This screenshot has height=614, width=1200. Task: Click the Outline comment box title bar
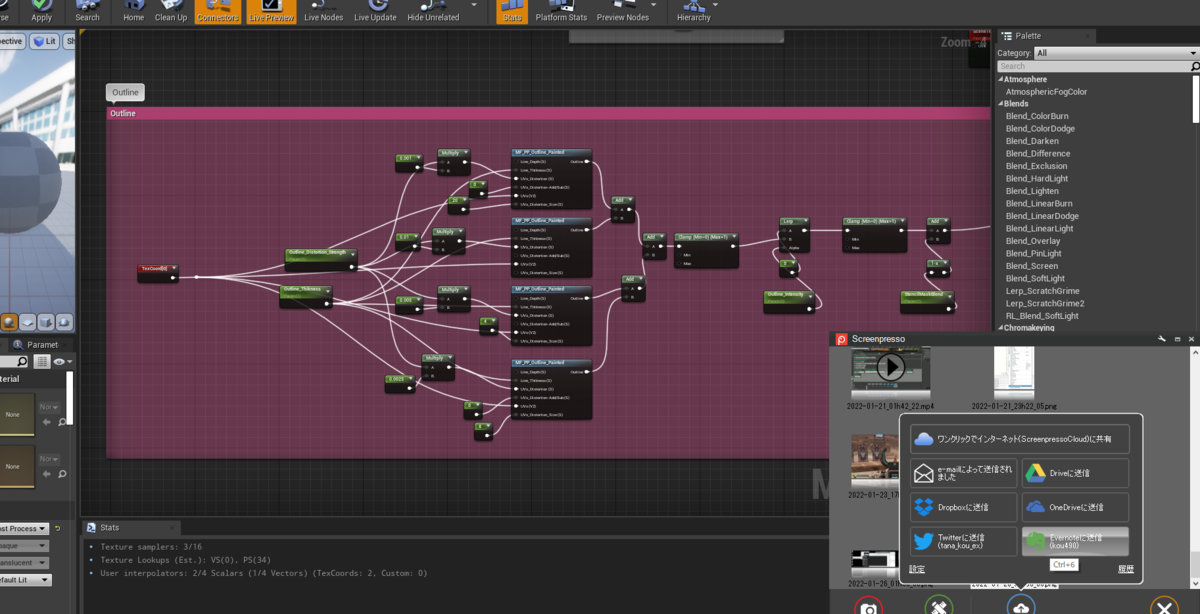(x=548, y=114)
